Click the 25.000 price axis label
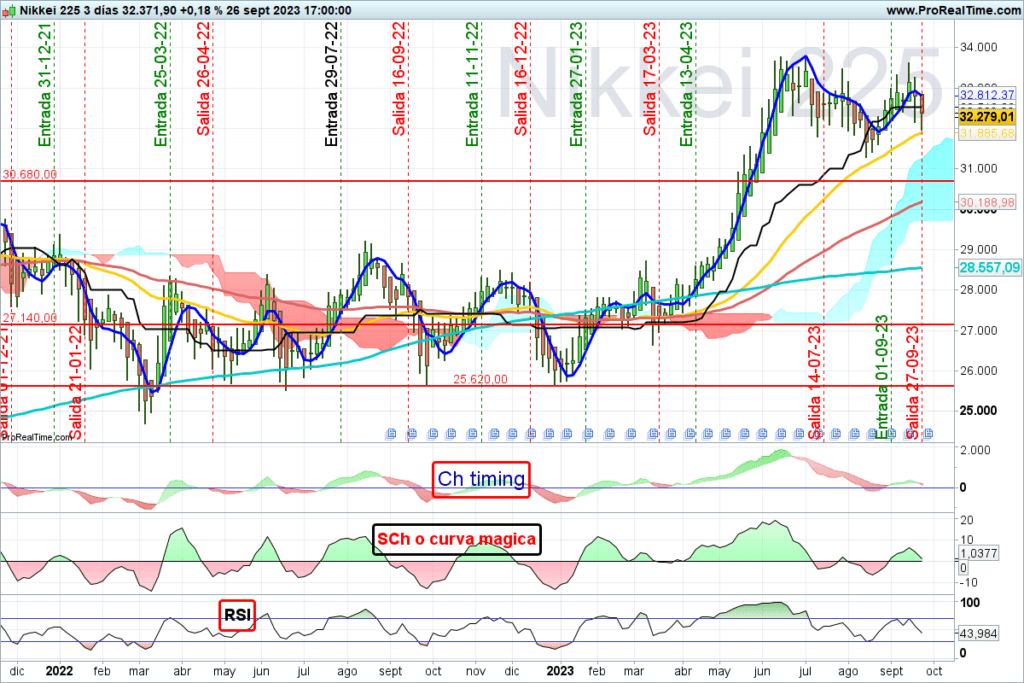1024x683 pixels. (x=978, y=411)
